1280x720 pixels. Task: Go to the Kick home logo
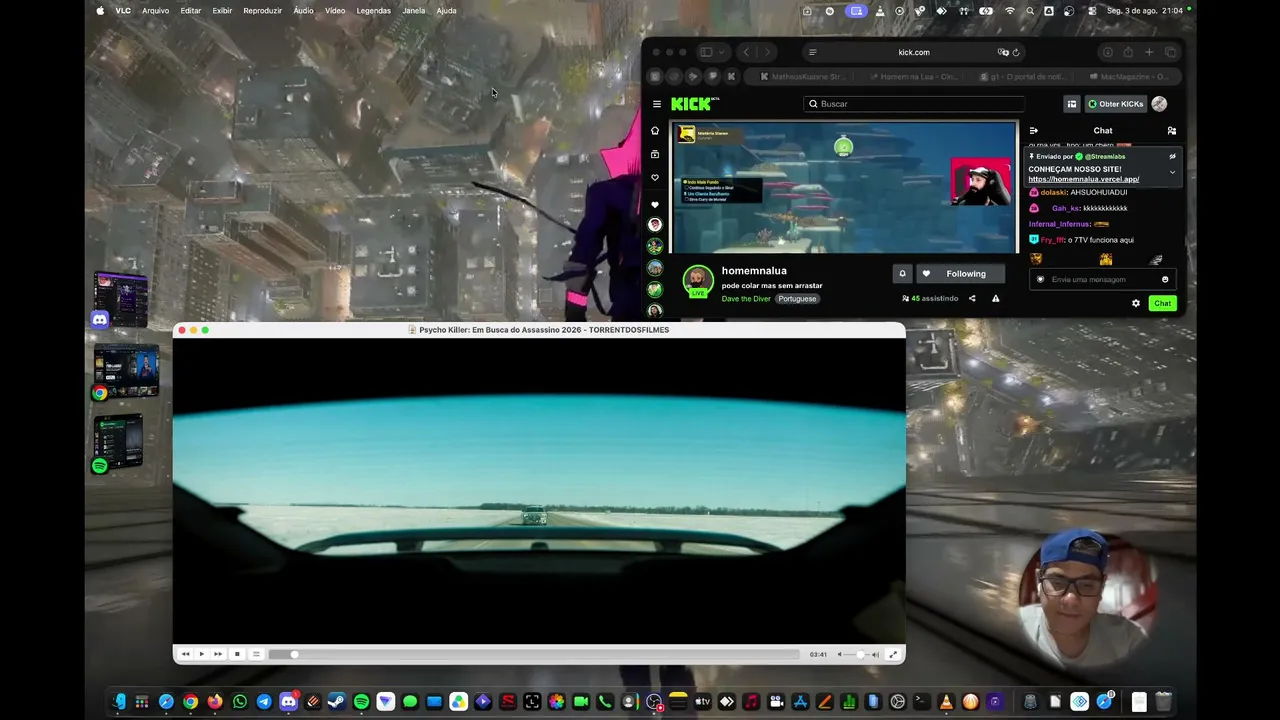(x=694, y=104)
